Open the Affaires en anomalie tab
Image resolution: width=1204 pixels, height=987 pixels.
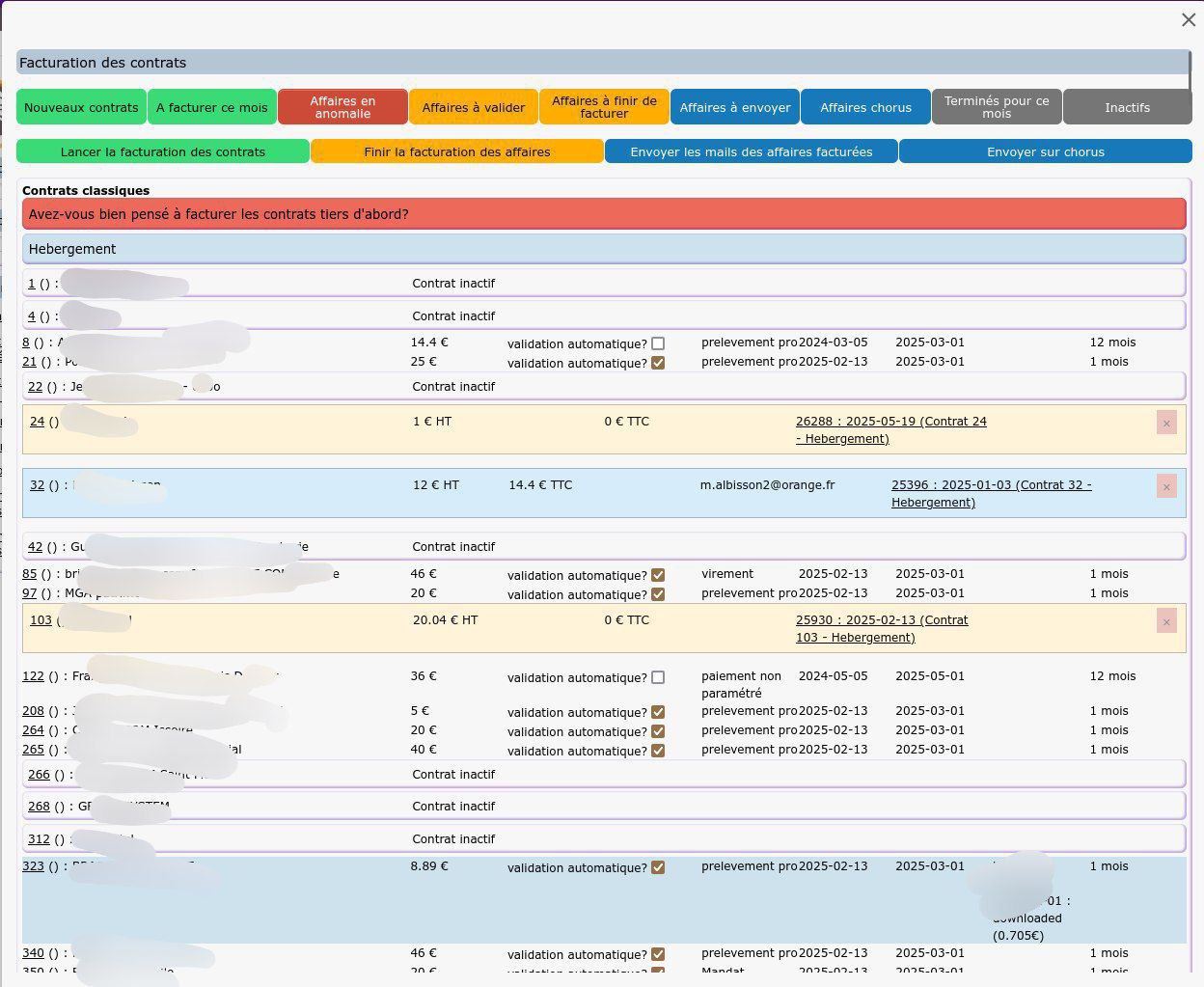(x=342, y=107)
